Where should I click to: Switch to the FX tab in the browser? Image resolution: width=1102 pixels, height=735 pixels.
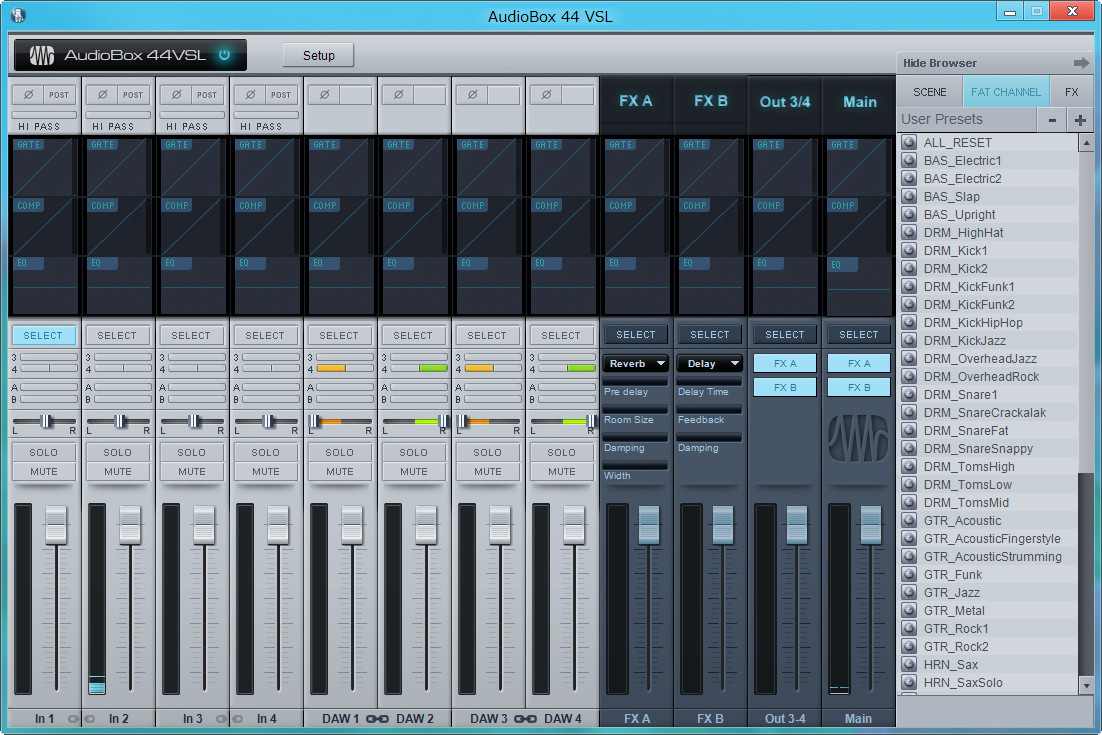1072,92
